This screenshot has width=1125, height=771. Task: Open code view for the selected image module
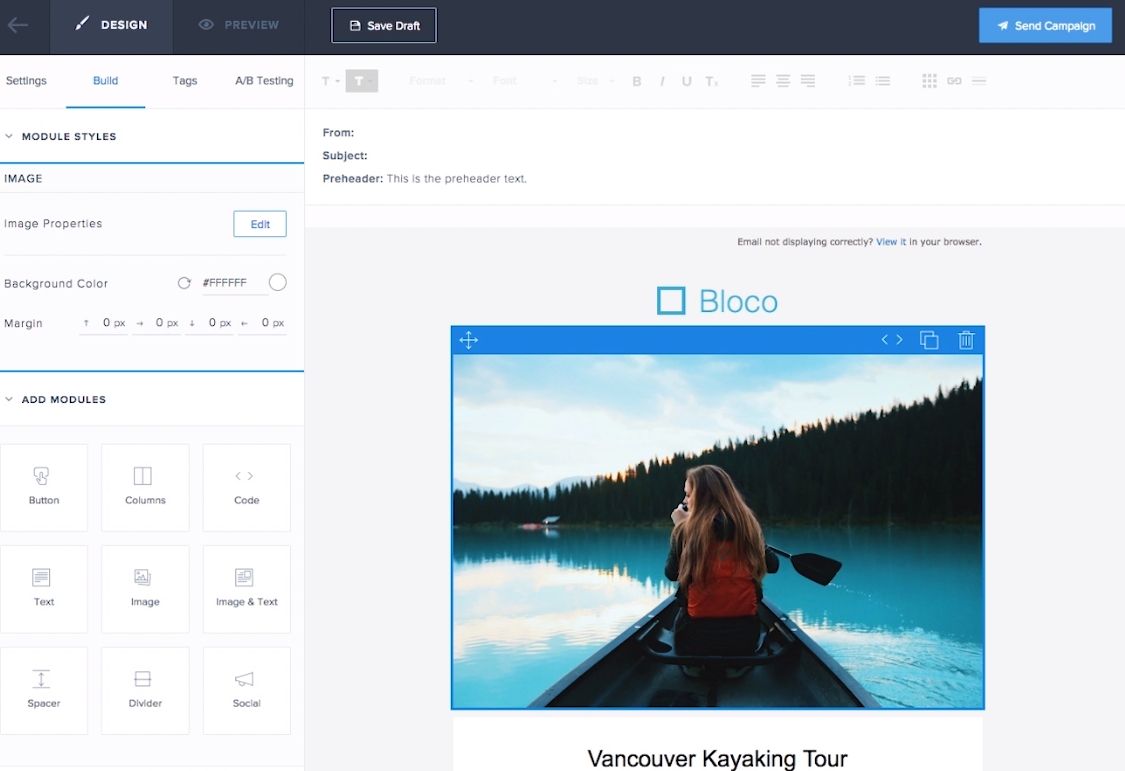point(891,340)
